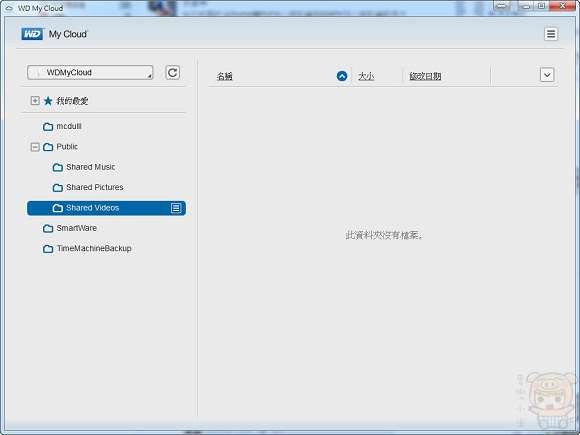580x435 pixels.
Task: Refresh the device file list
Action: pos(172,72)
